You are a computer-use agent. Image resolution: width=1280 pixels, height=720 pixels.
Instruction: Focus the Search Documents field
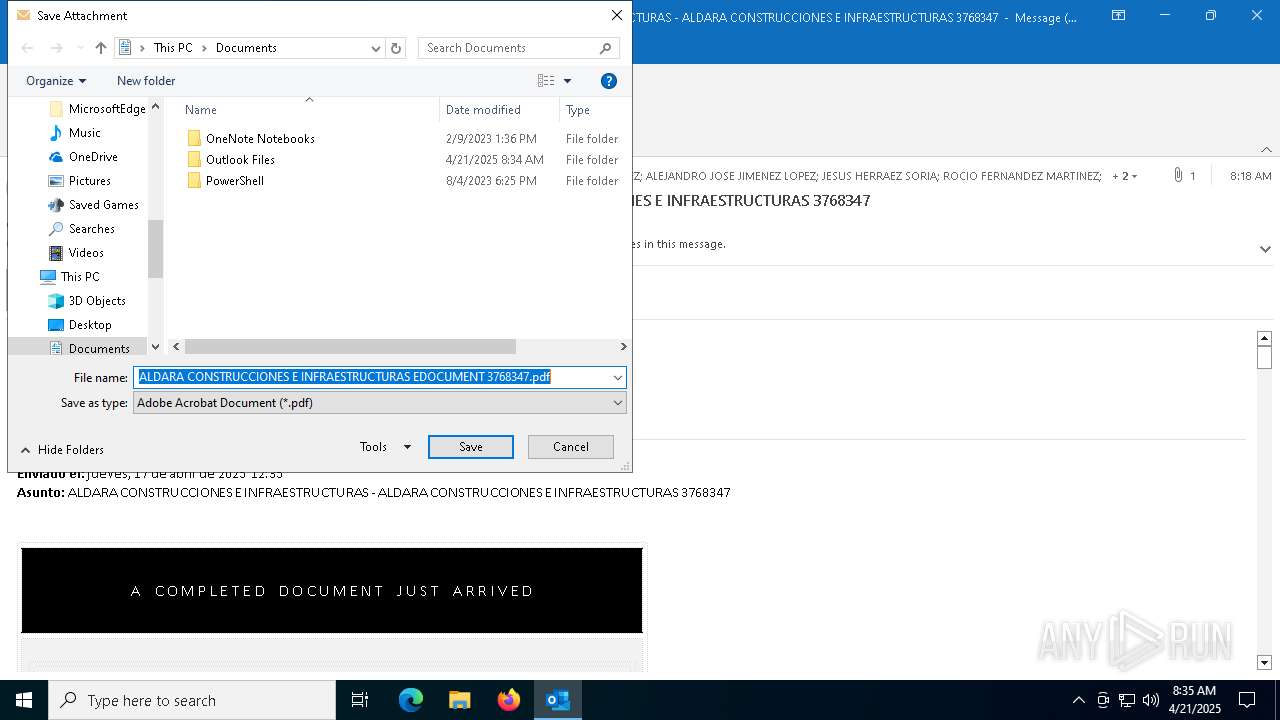[x=518, y=48]
